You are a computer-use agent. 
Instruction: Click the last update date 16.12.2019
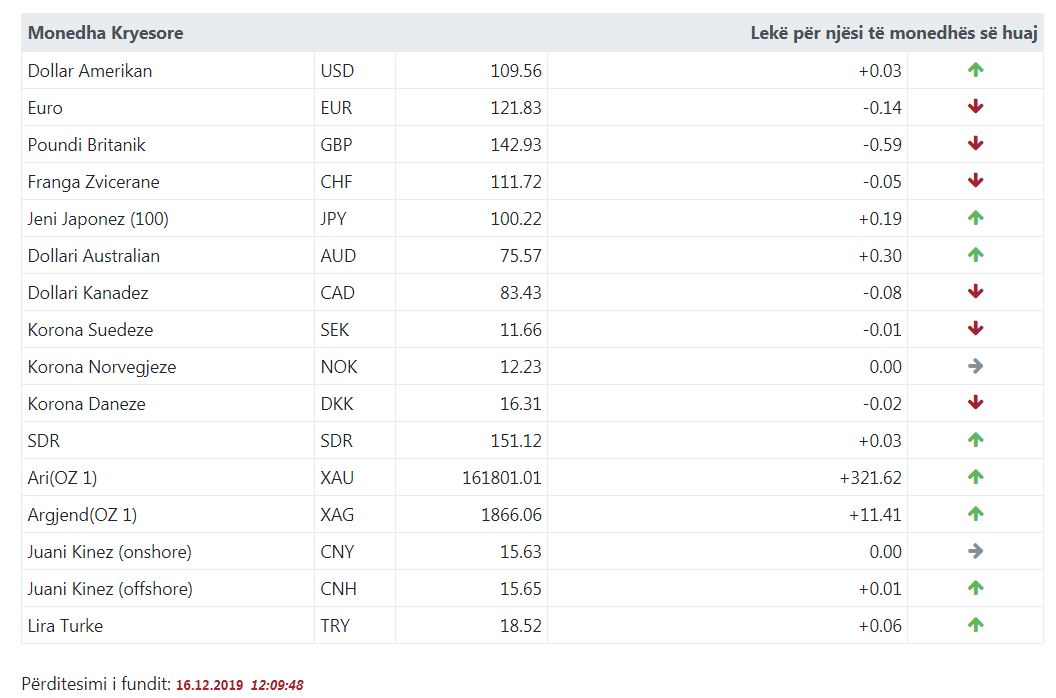pyautogui.click(x=209, y=685)
